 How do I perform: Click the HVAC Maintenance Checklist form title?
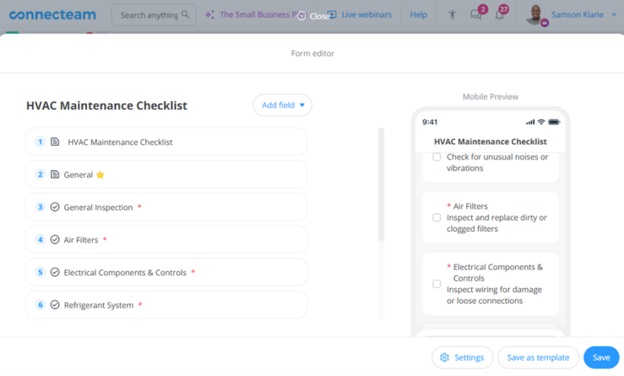[x=107, y=105]
